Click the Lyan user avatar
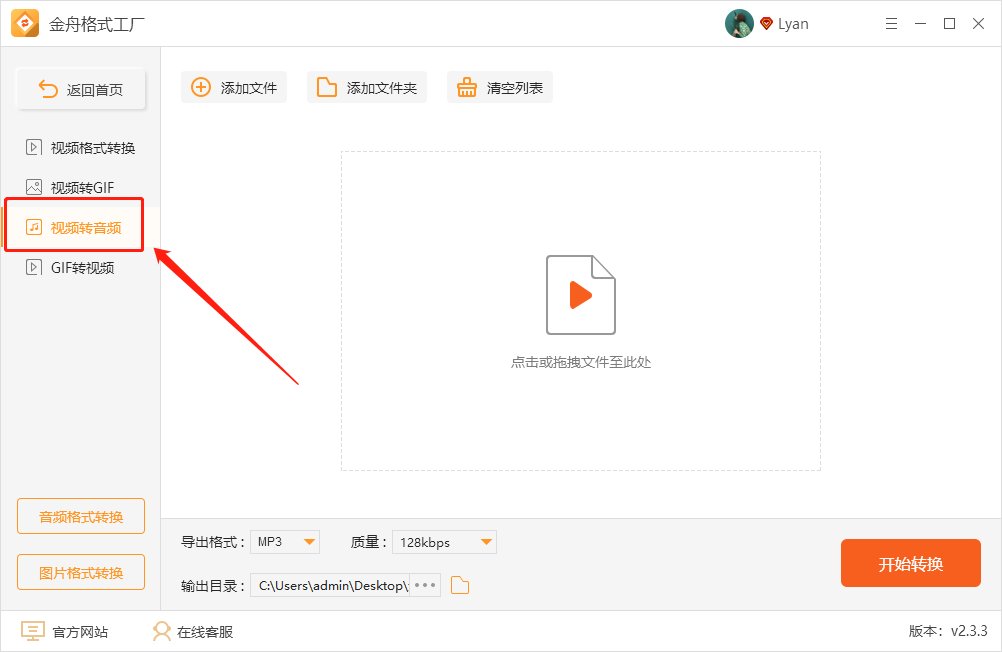Image resolution: width=1002 pixels, height=652 pixels. pyautogui.click(x=739, y=23)
